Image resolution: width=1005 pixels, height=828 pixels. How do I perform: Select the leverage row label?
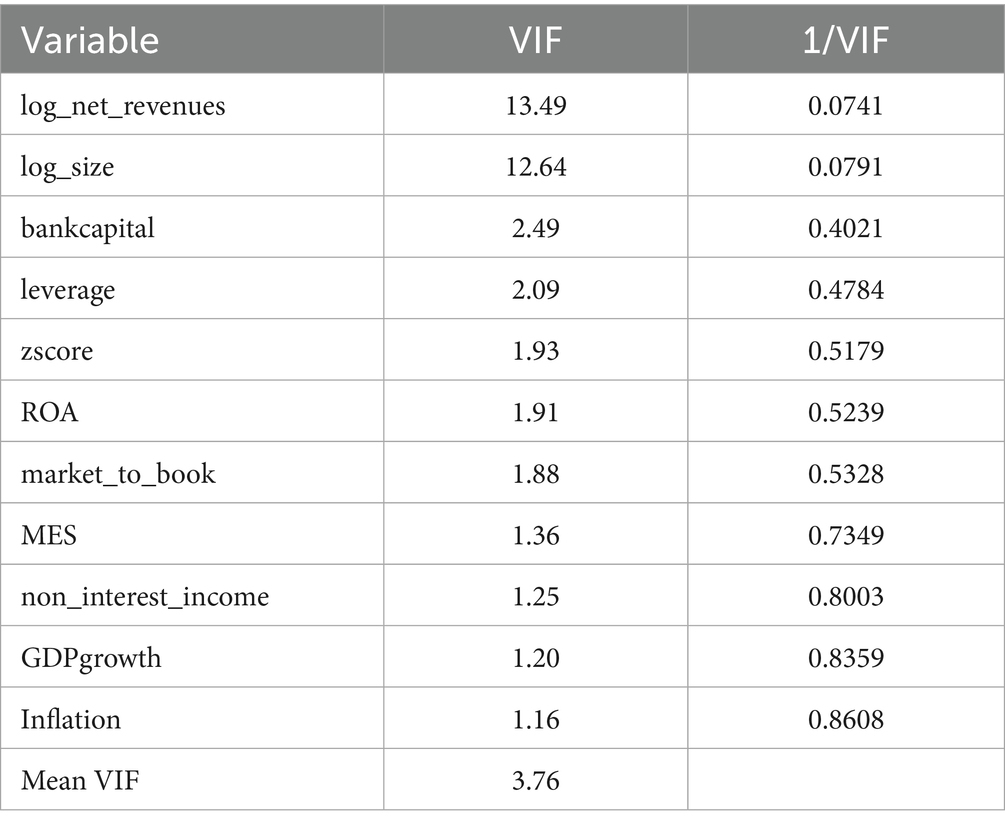pos(68,290)
